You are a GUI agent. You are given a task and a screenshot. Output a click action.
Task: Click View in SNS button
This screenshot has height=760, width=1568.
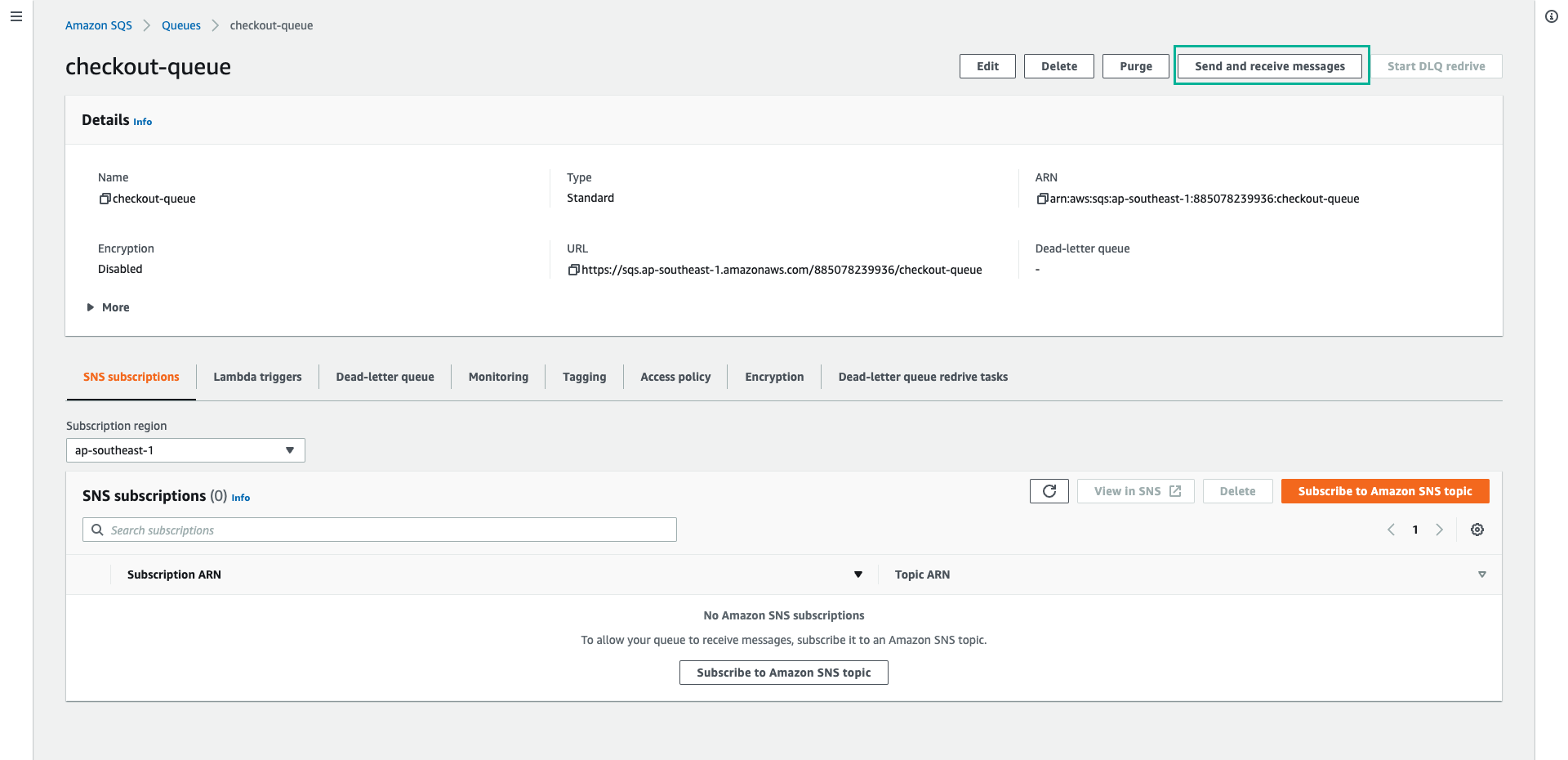point(1136,491)
